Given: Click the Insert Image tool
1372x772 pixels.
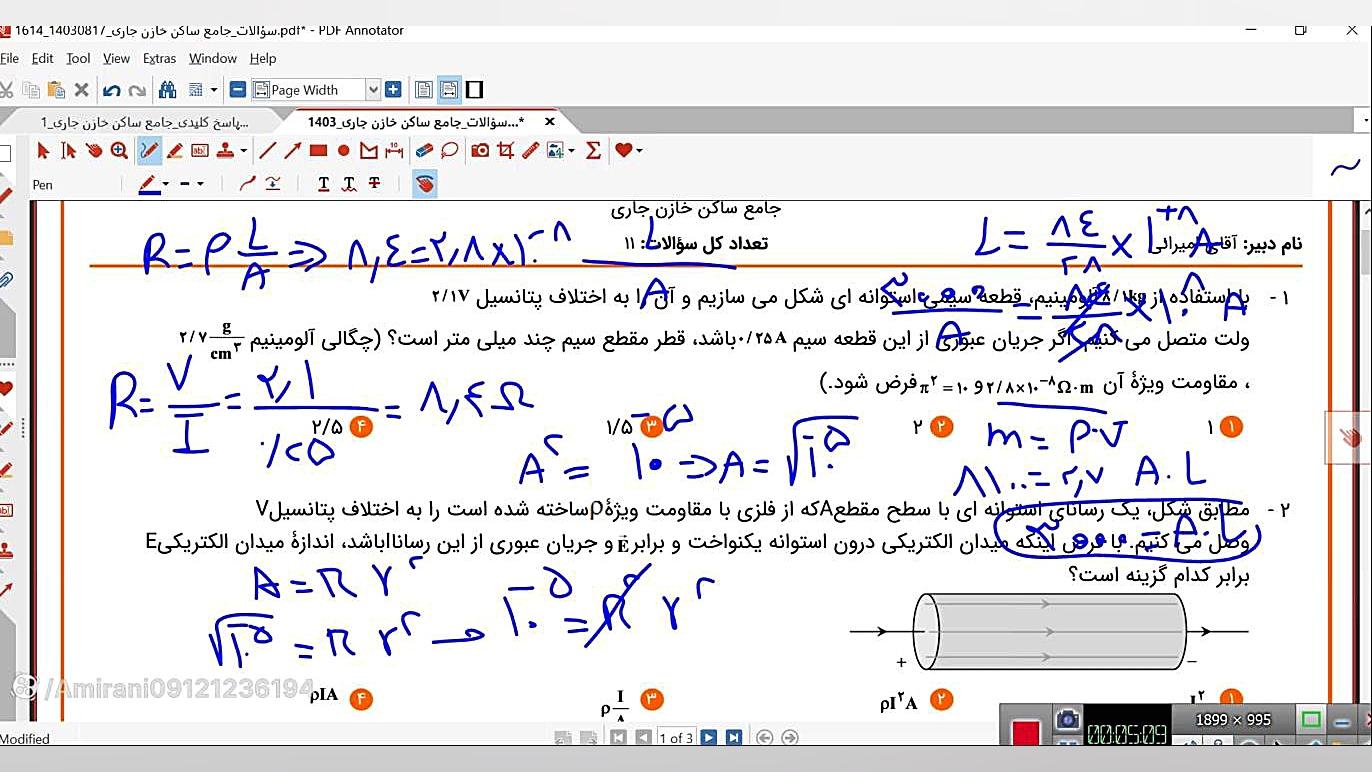Looking at the screenshot, I should click(x=554, y=151).
